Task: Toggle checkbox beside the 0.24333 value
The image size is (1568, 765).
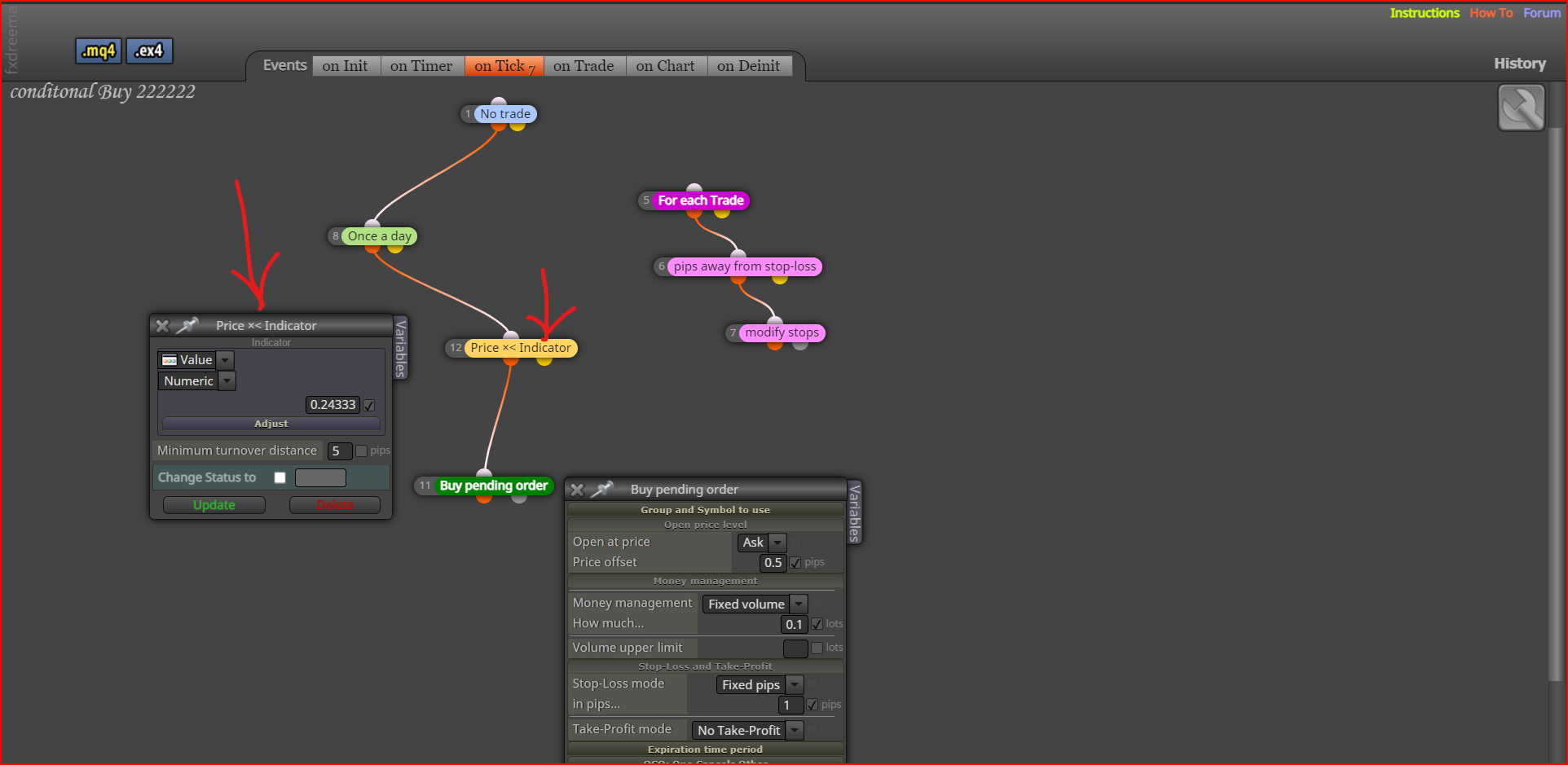Action: coord(369,406)
